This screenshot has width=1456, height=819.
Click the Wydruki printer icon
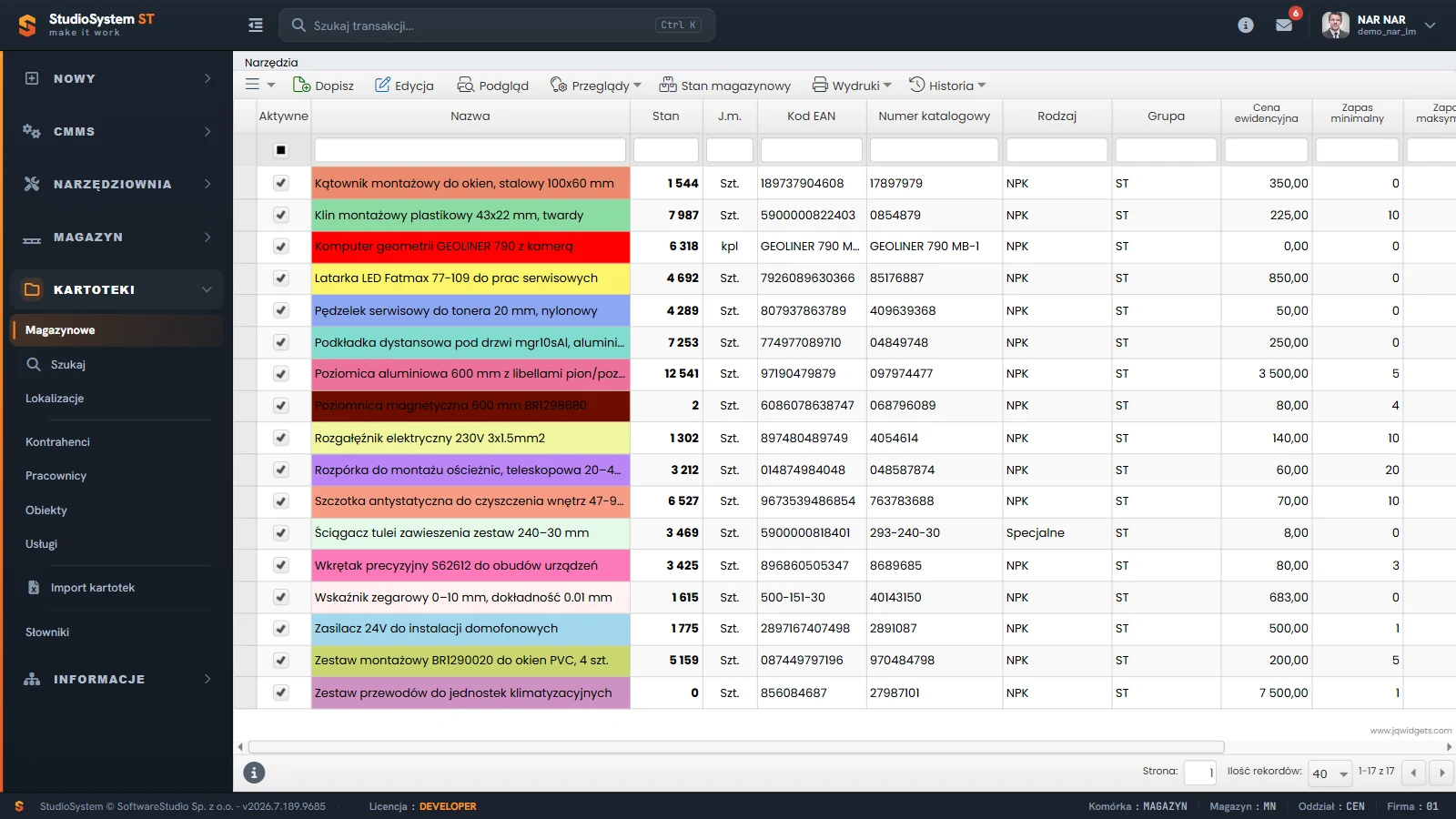tap(820, 85)
